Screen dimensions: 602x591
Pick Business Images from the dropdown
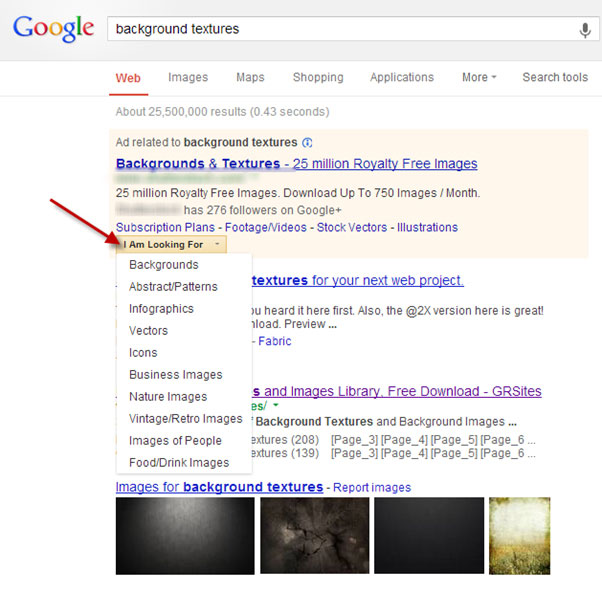click(176, 375)
